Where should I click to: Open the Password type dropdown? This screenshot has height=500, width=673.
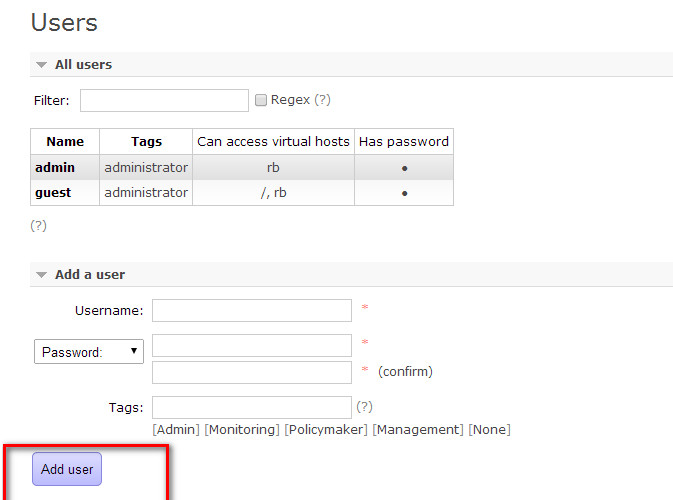[89, 352]
